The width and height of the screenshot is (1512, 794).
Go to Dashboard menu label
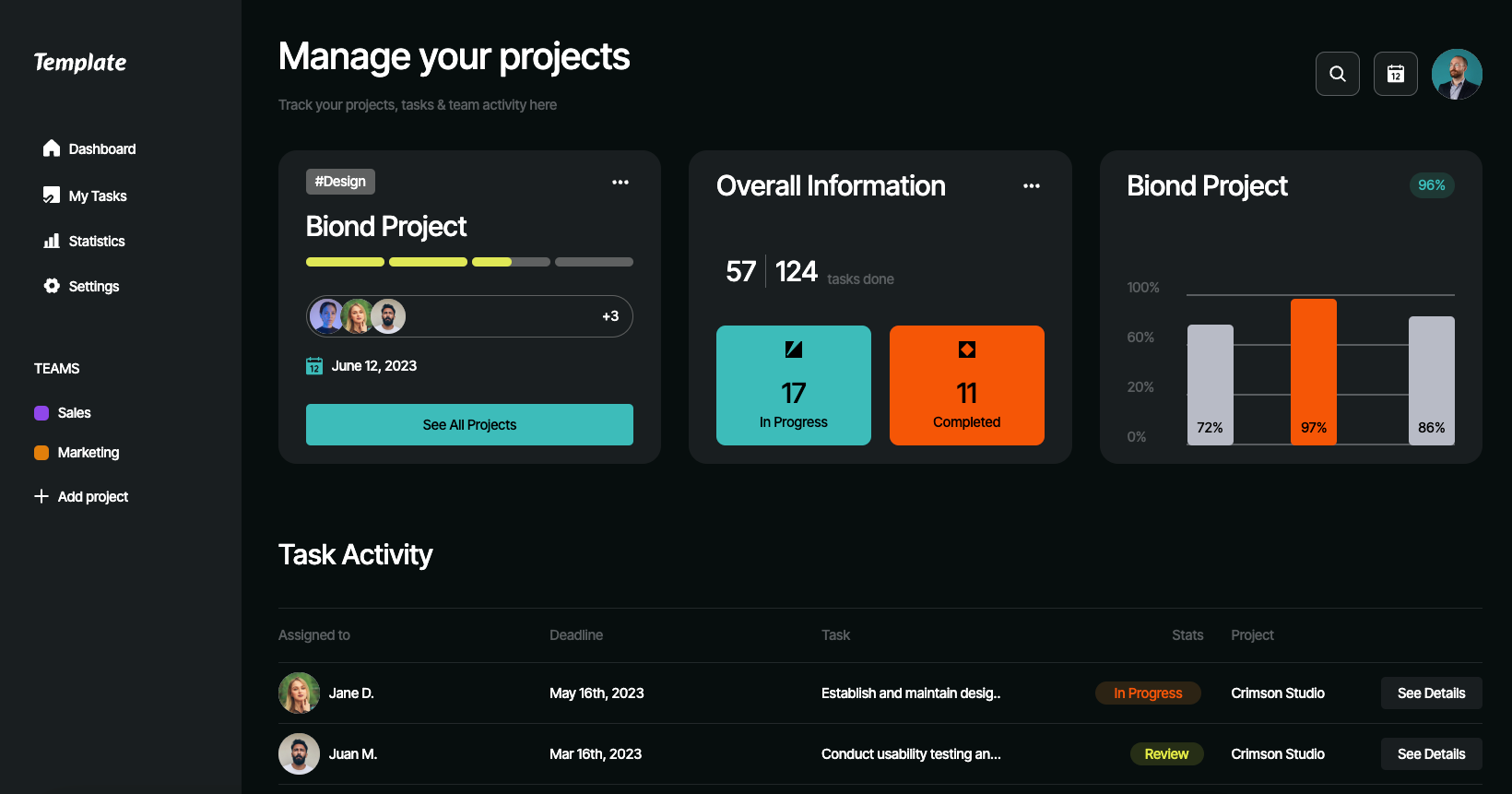tap(102, 148)
